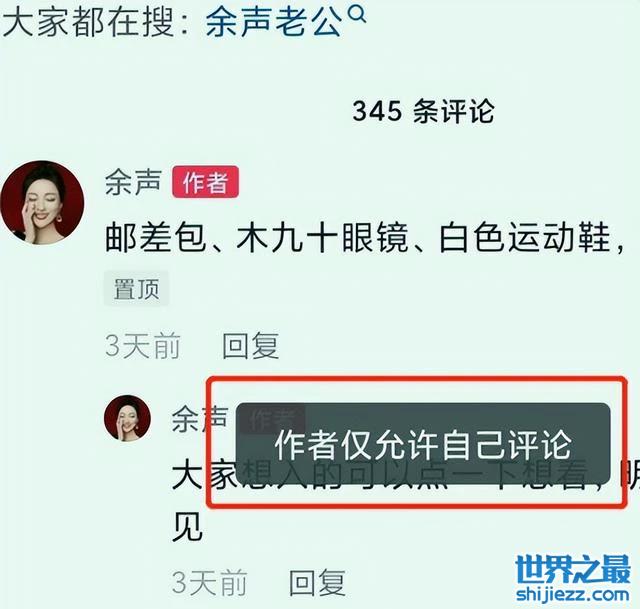Viewport: 640px width, 609px height.
Task: Tap the 余声 username on the sub-reply
Action: (x=200, y=419)
